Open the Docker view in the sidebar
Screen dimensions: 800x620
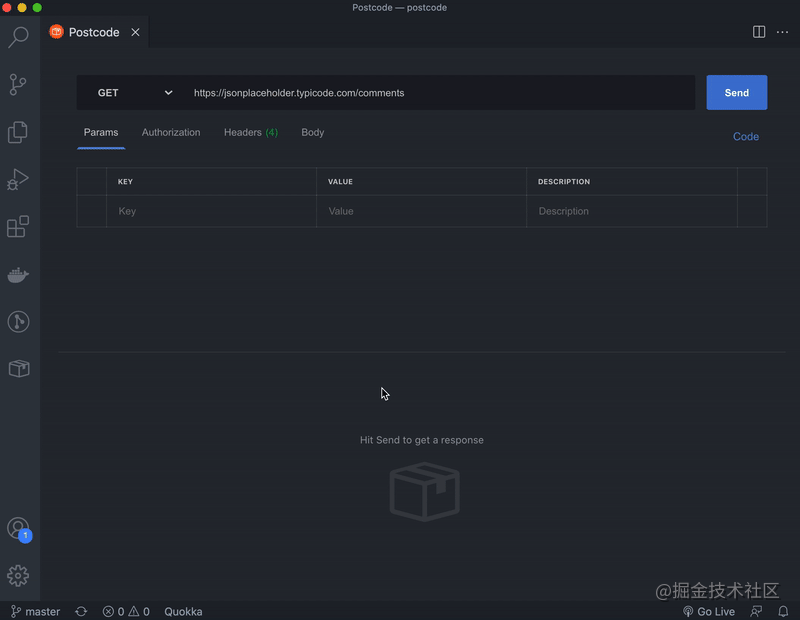point(19,274)
